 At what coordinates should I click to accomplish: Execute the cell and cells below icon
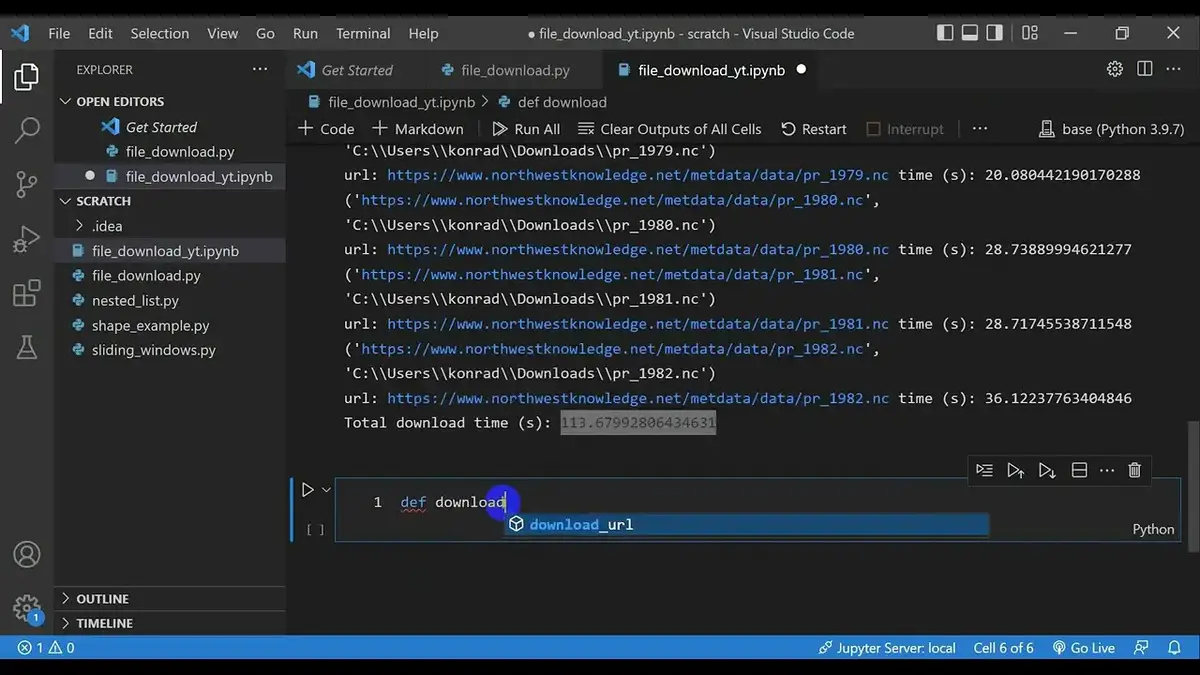pyautogui.click(x=1047, y=470)
